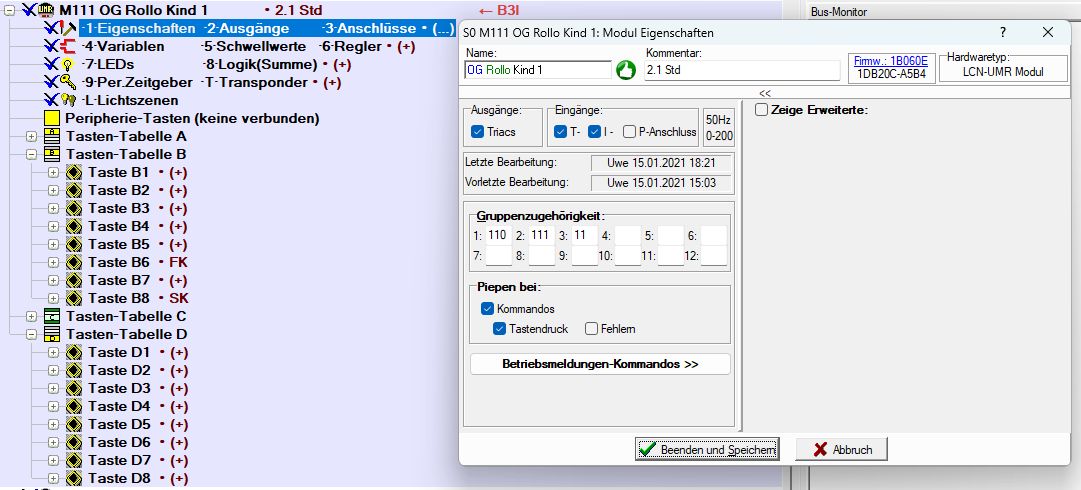Expand the Taste B1 tree entry
Viewport: 1081px width, 490px height.
tap(53, 172)
